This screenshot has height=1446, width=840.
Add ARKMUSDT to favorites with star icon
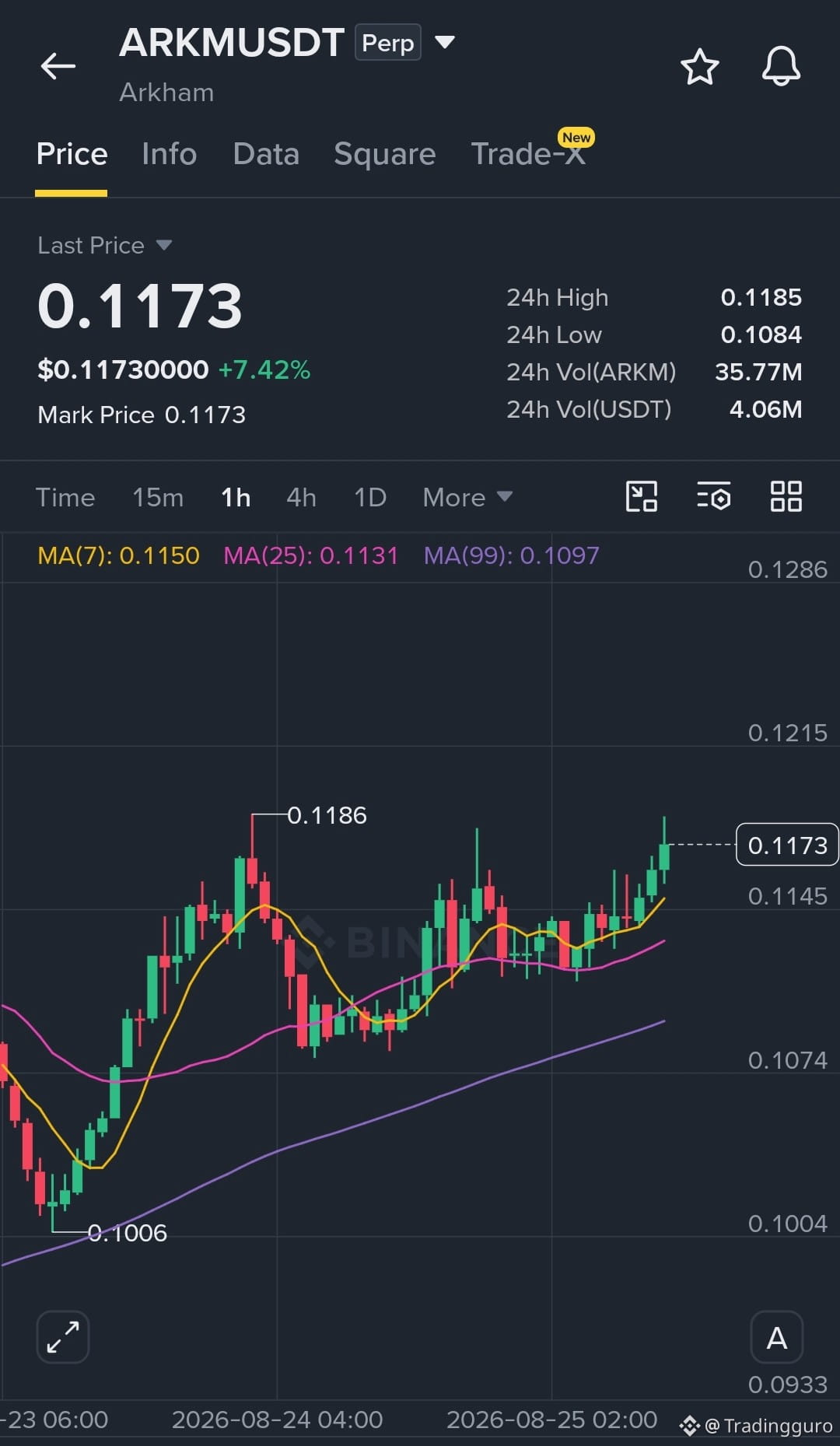tap(699, 66)
